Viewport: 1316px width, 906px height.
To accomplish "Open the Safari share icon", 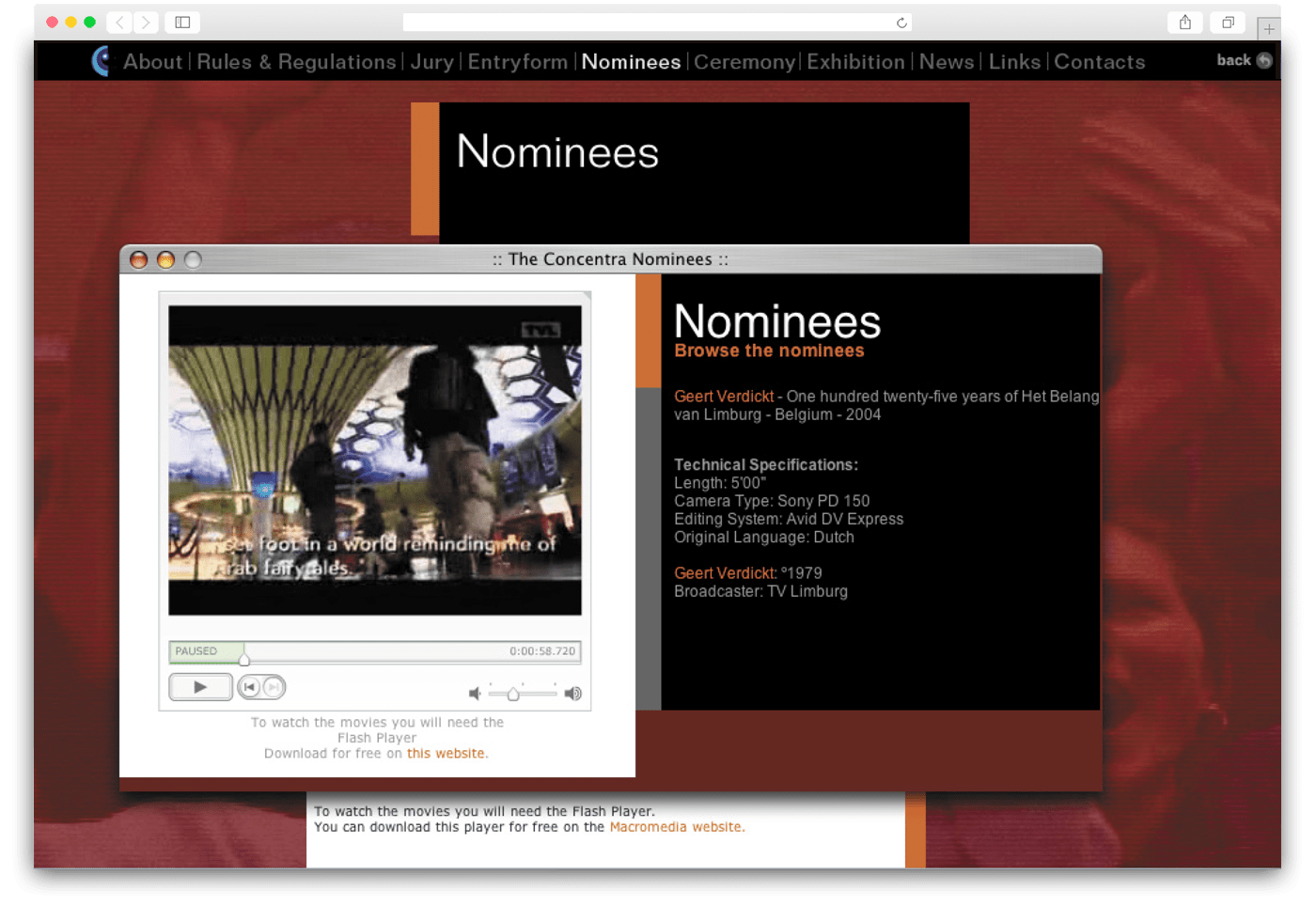I will tap(1185, 23).
